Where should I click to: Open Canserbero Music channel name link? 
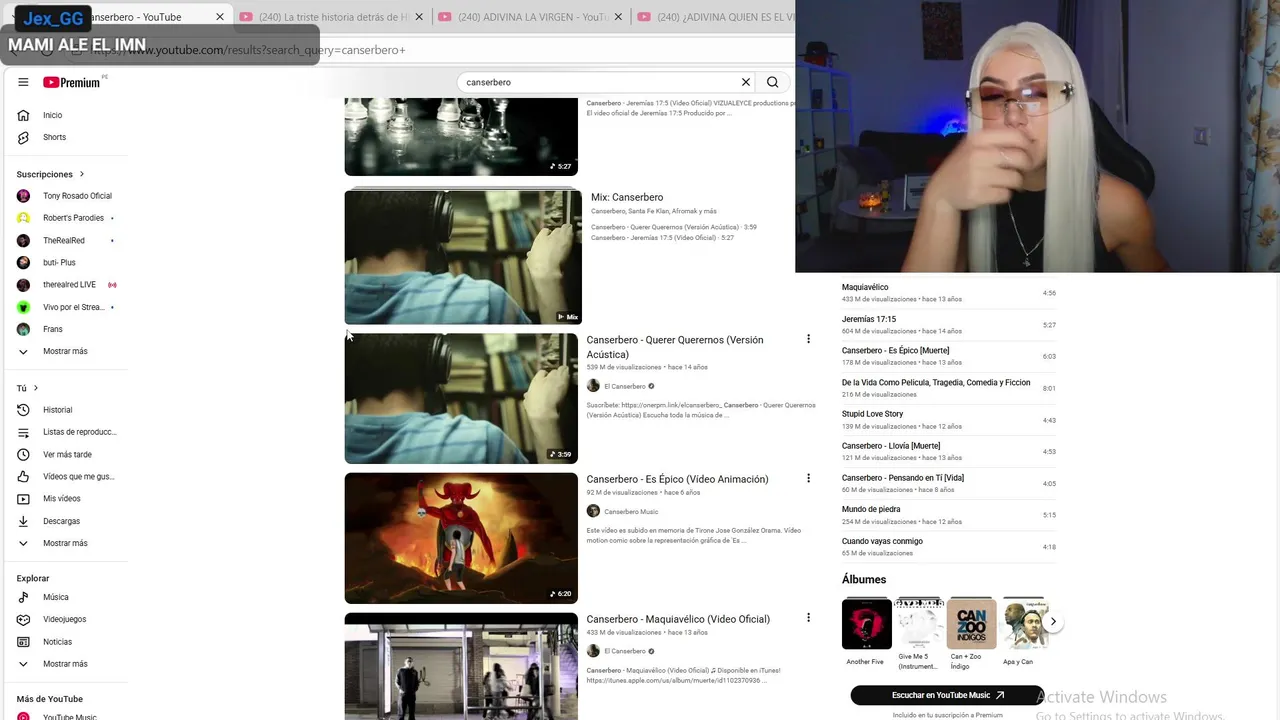click(631, 511)
